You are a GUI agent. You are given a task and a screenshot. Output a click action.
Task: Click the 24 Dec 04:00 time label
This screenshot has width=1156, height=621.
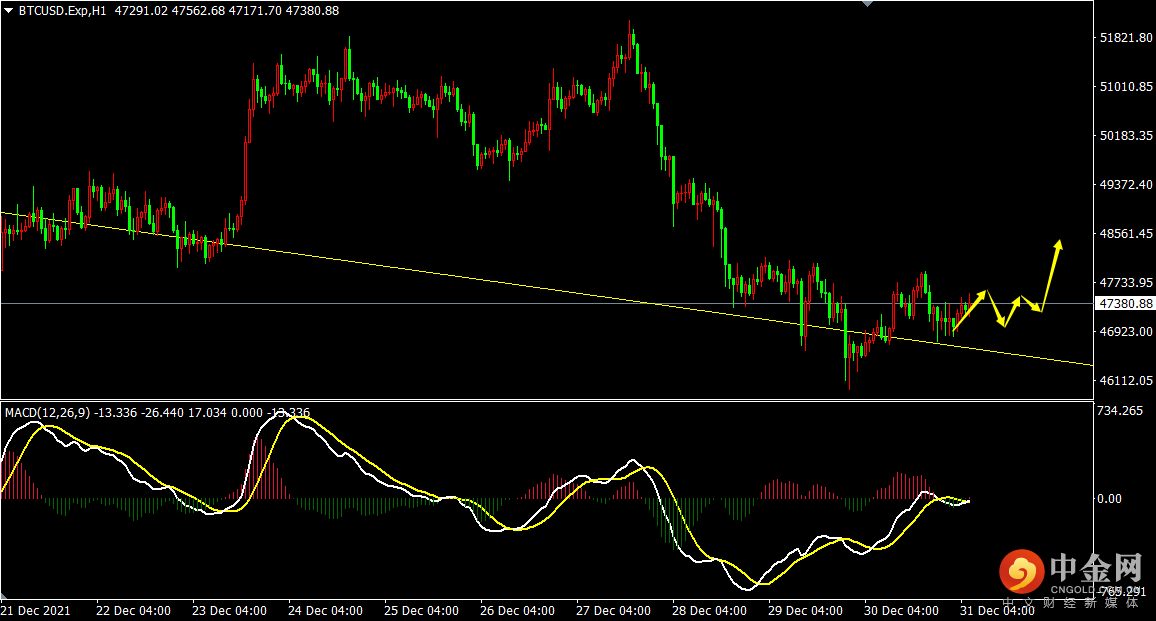[x=325, y=611]
